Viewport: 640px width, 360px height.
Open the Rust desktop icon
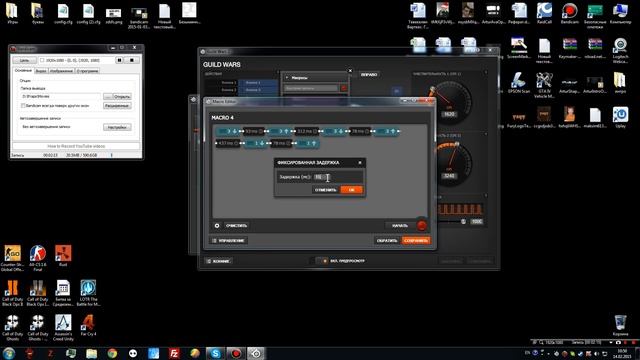(x=63, y=256)
